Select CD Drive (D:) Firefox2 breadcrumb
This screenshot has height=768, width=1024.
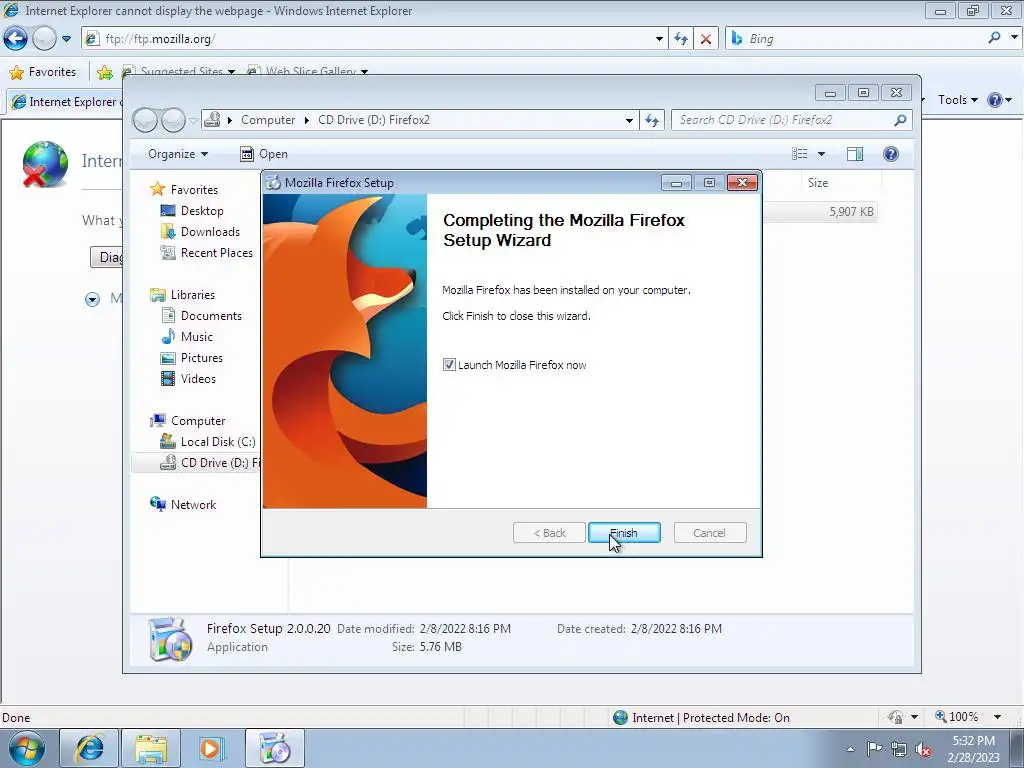point(374,120)
